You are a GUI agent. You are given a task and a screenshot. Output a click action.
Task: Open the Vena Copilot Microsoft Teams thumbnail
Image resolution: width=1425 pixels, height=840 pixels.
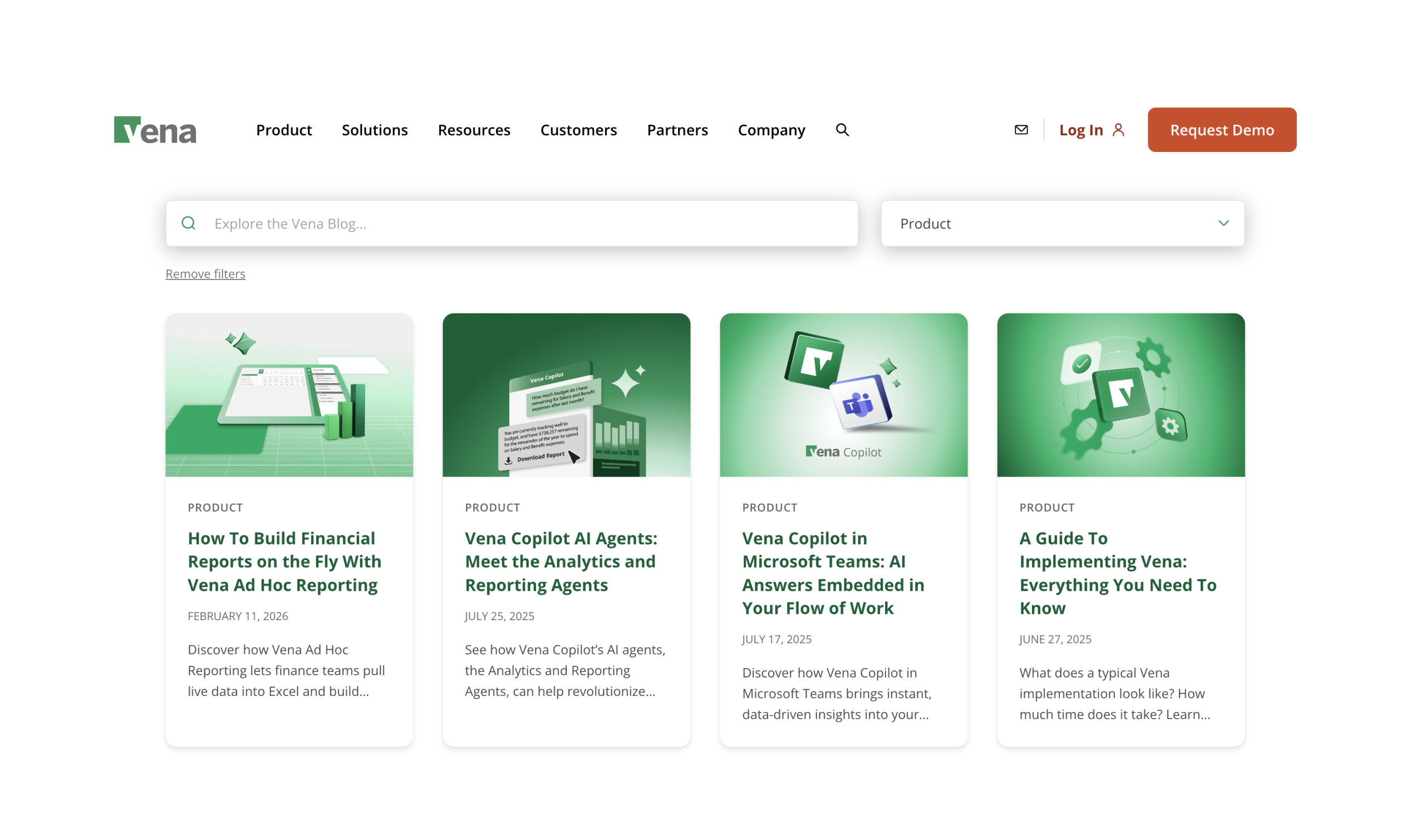click(843, 395)
